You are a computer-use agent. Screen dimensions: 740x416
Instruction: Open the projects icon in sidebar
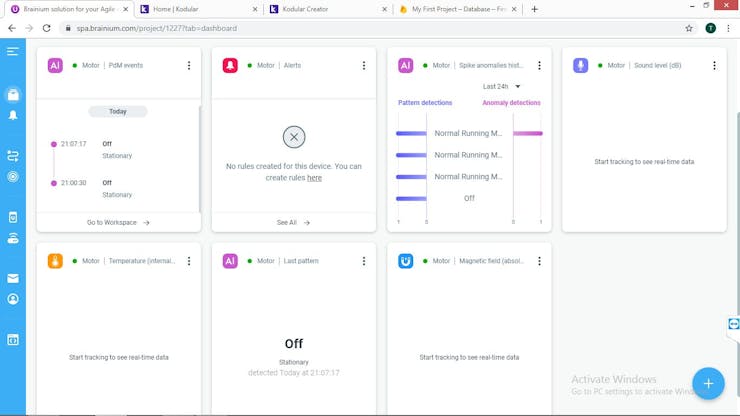[x=13, y=95]
